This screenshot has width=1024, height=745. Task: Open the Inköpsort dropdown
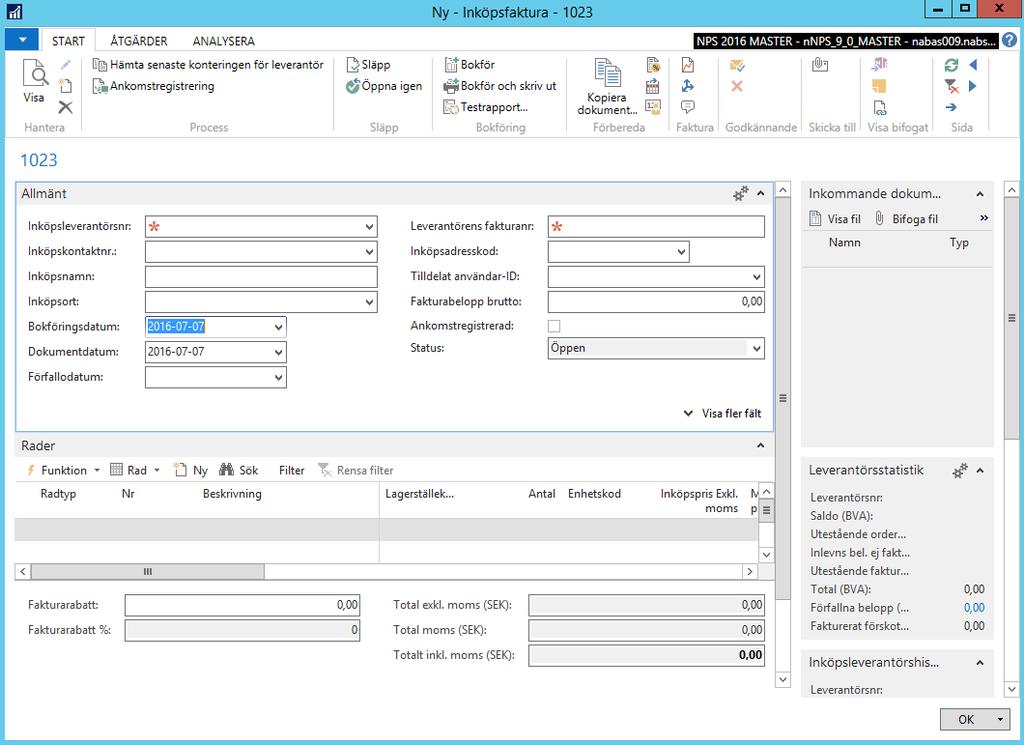pyautogui.click(x=370, y=302)
